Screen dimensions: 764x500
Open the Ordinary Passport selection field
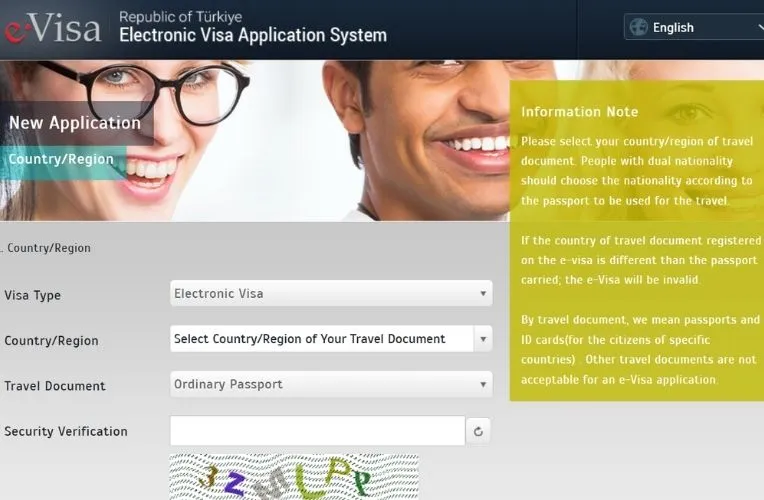click(x=320, y=384)
